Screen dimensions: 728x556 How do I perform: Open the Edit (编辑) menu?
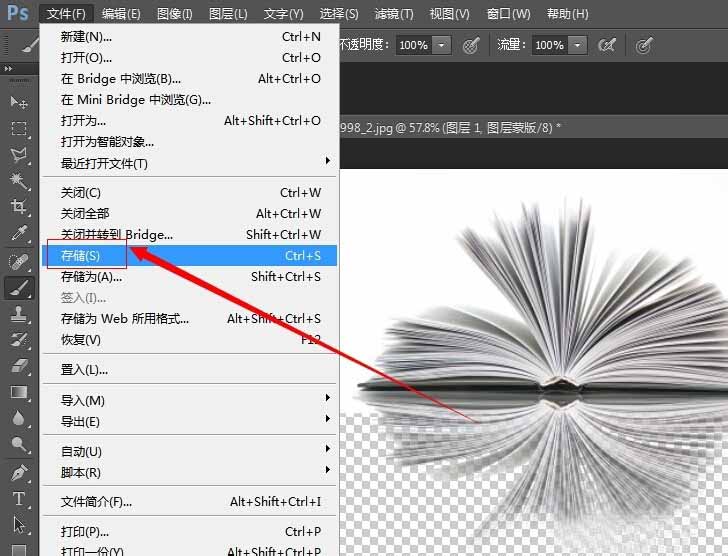[x=121, y=13]
